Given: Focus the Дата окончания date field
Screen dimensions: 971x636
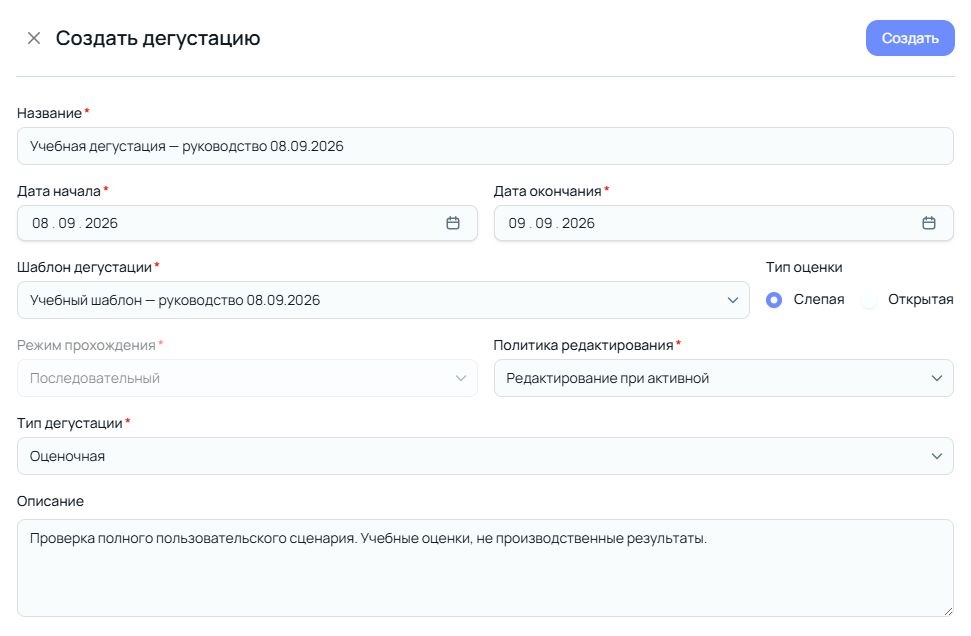Looking at the screenshot, I should coord(723,223).
